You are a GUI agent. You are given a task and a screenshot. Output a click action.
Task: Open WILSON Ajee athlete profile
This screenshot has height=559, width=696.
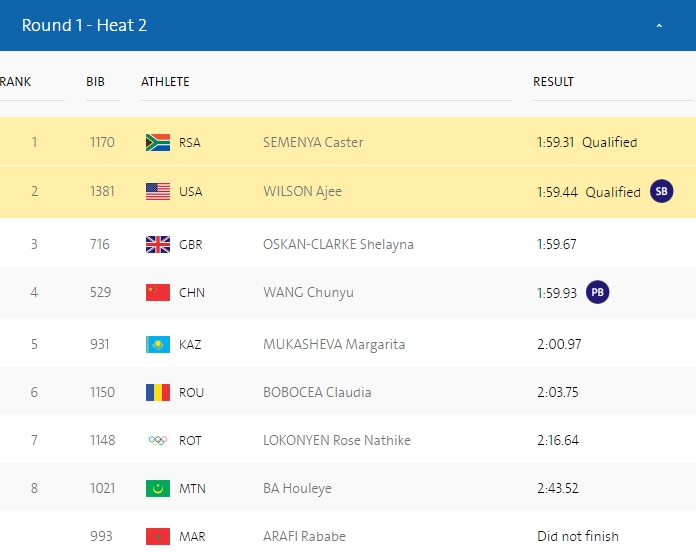[x=302, y=192]
